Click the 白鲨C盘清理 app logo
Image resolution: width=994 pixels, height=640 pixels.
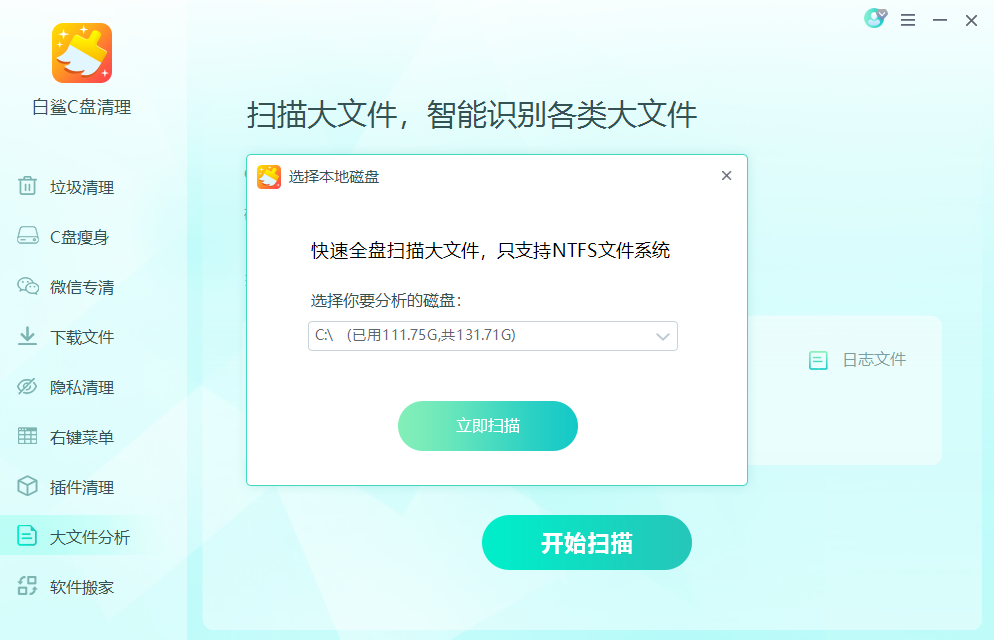tap(82, 53)
